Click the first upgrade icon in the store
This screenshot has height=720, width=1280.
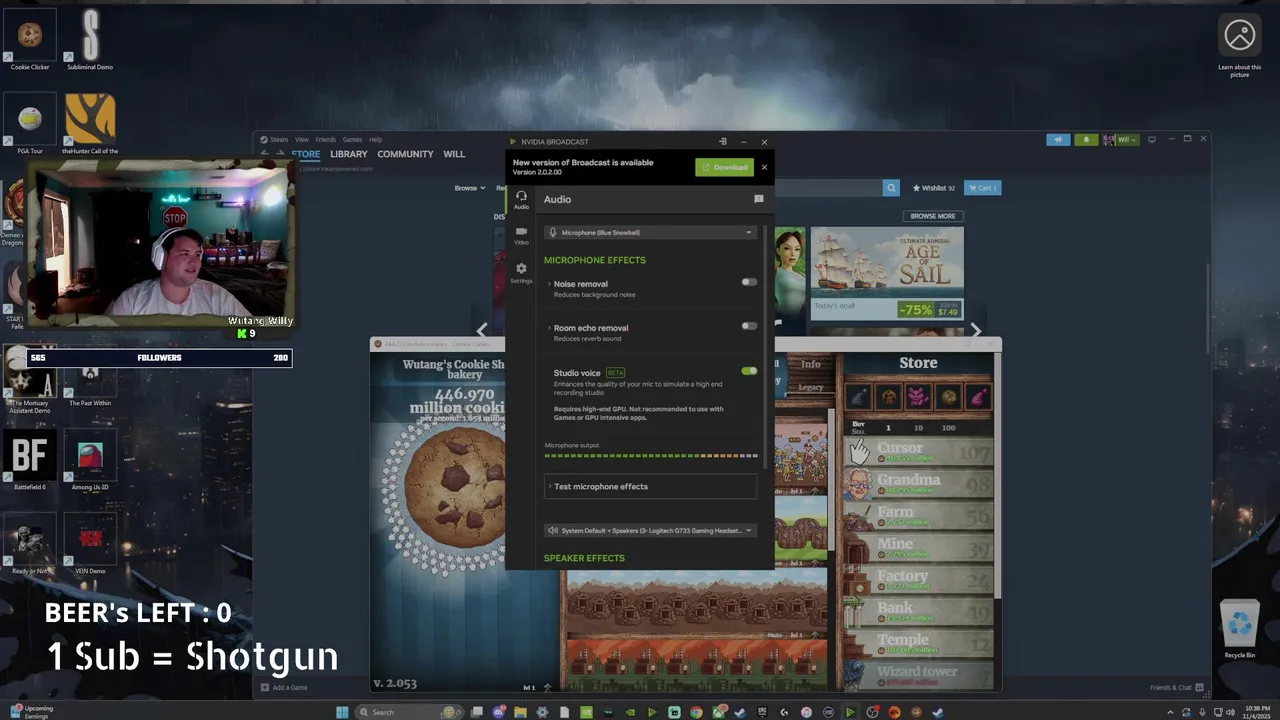[x=859, y=398]
